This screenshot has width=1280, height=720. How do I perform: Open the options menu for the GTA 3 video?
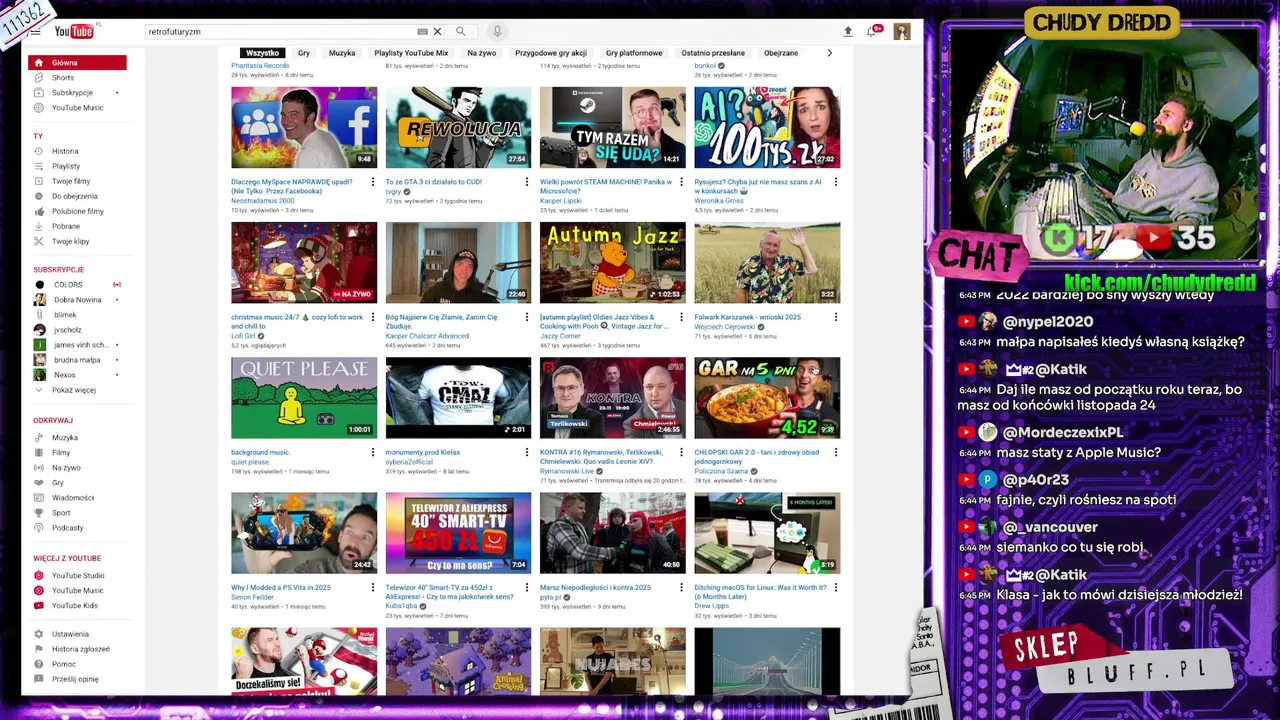pyautogui.click(x=527, y=182)
